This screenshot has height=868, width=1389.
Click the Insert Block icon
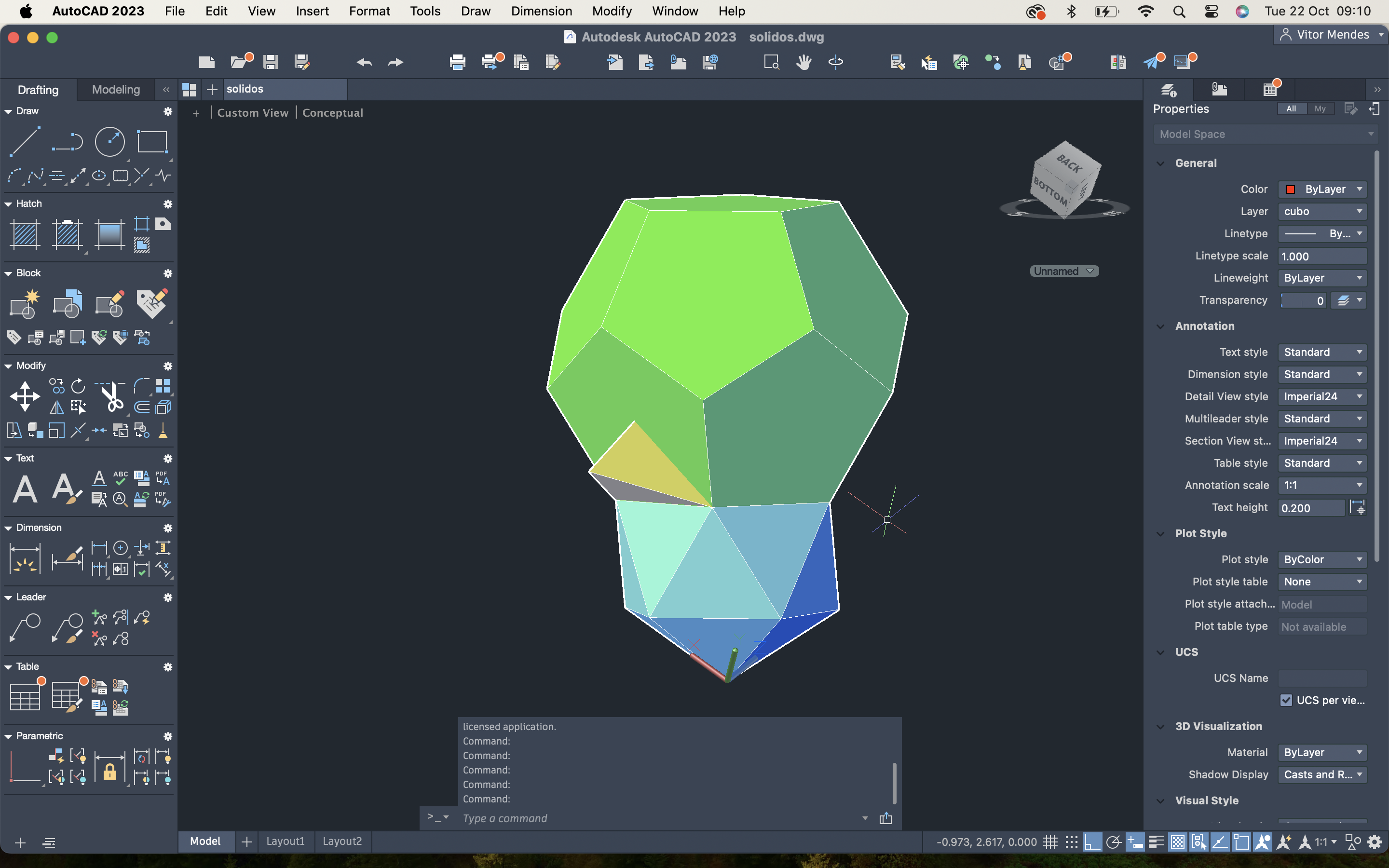pos(67,304)
